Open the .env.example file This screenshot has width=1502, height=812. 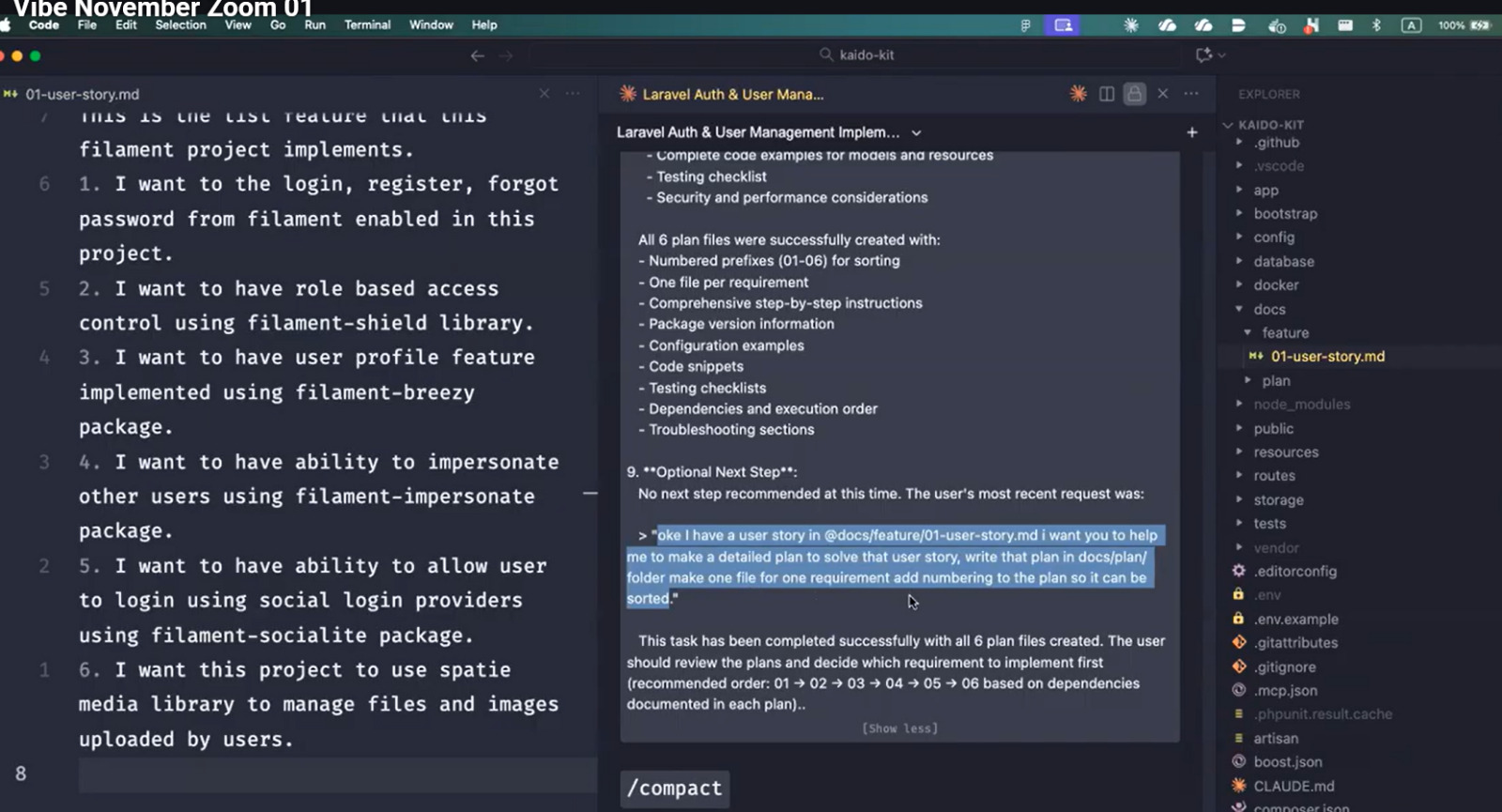(1295, 620)
